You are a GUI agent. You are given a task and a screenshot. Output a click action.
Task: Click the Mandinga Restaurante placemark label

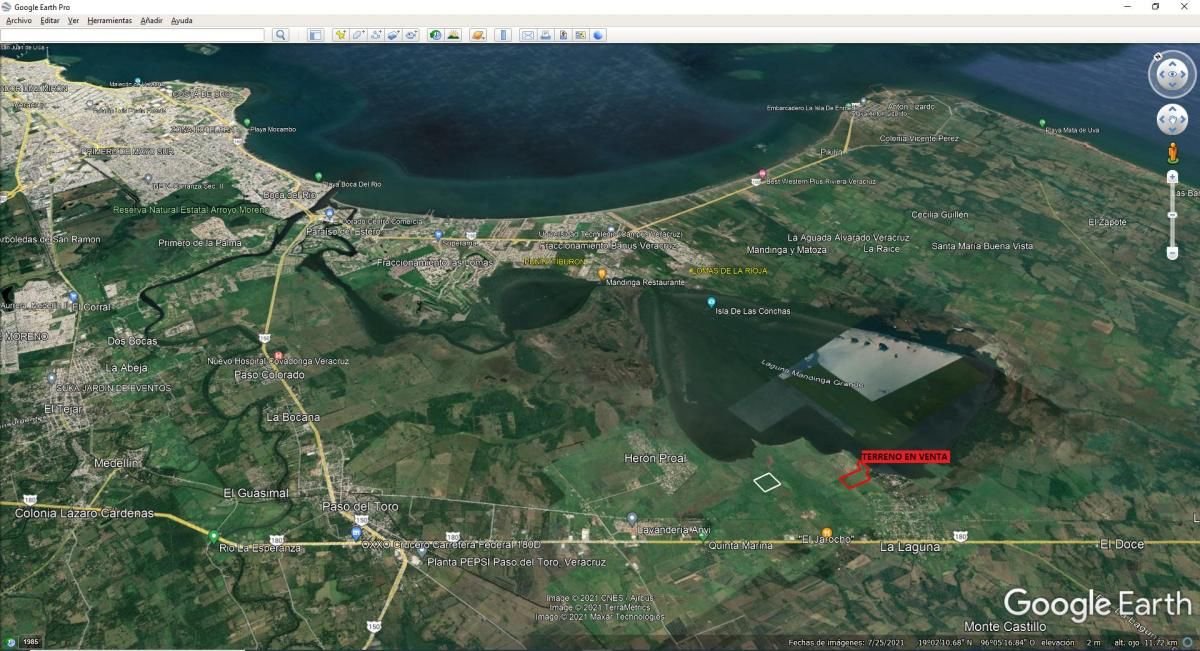(x=646, y=283)
